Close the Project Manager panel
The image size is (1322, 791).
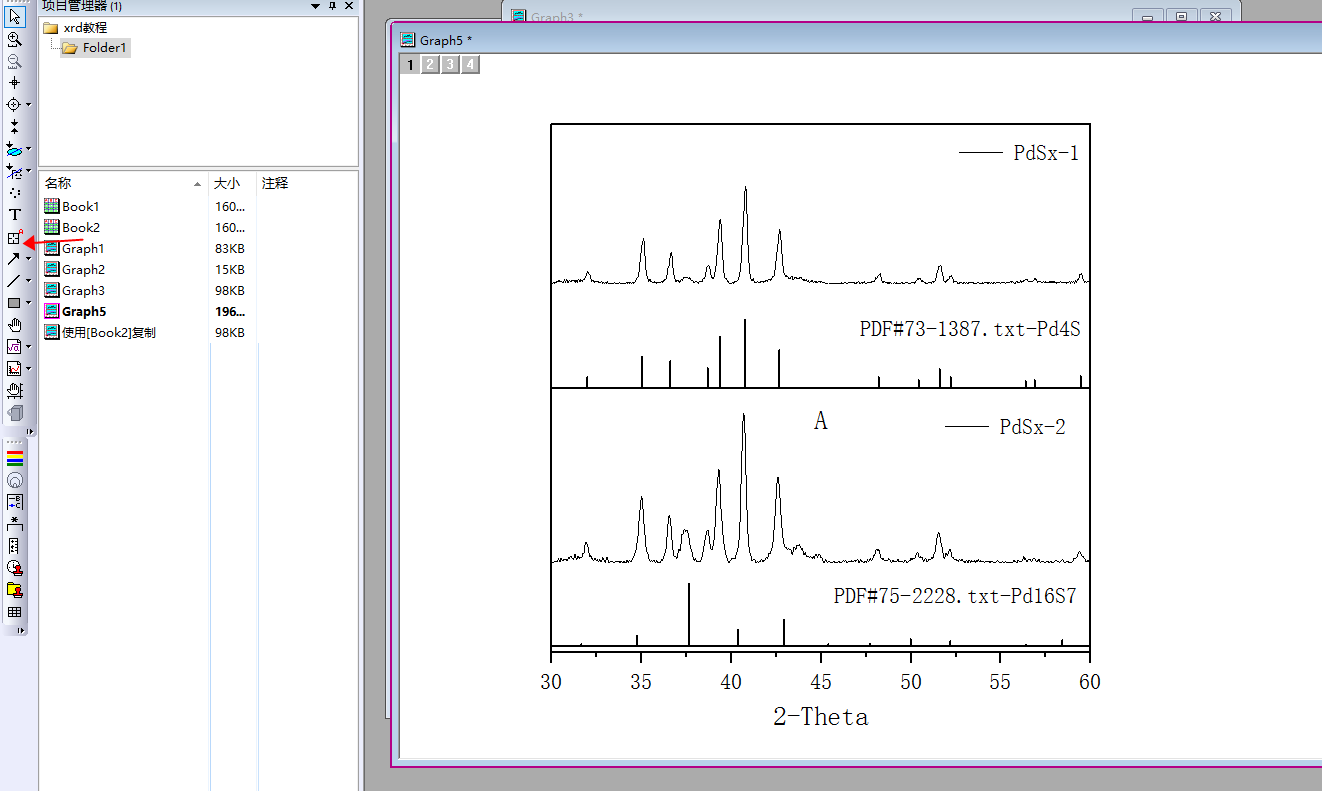click(x=348, y=6)
